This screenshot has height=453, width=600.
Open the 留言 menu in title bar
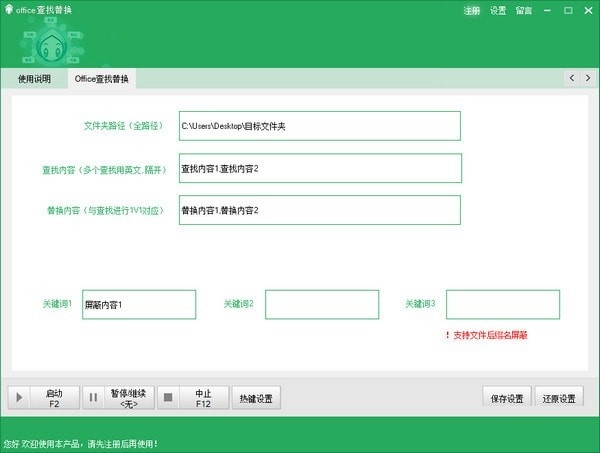click(523, 11)
